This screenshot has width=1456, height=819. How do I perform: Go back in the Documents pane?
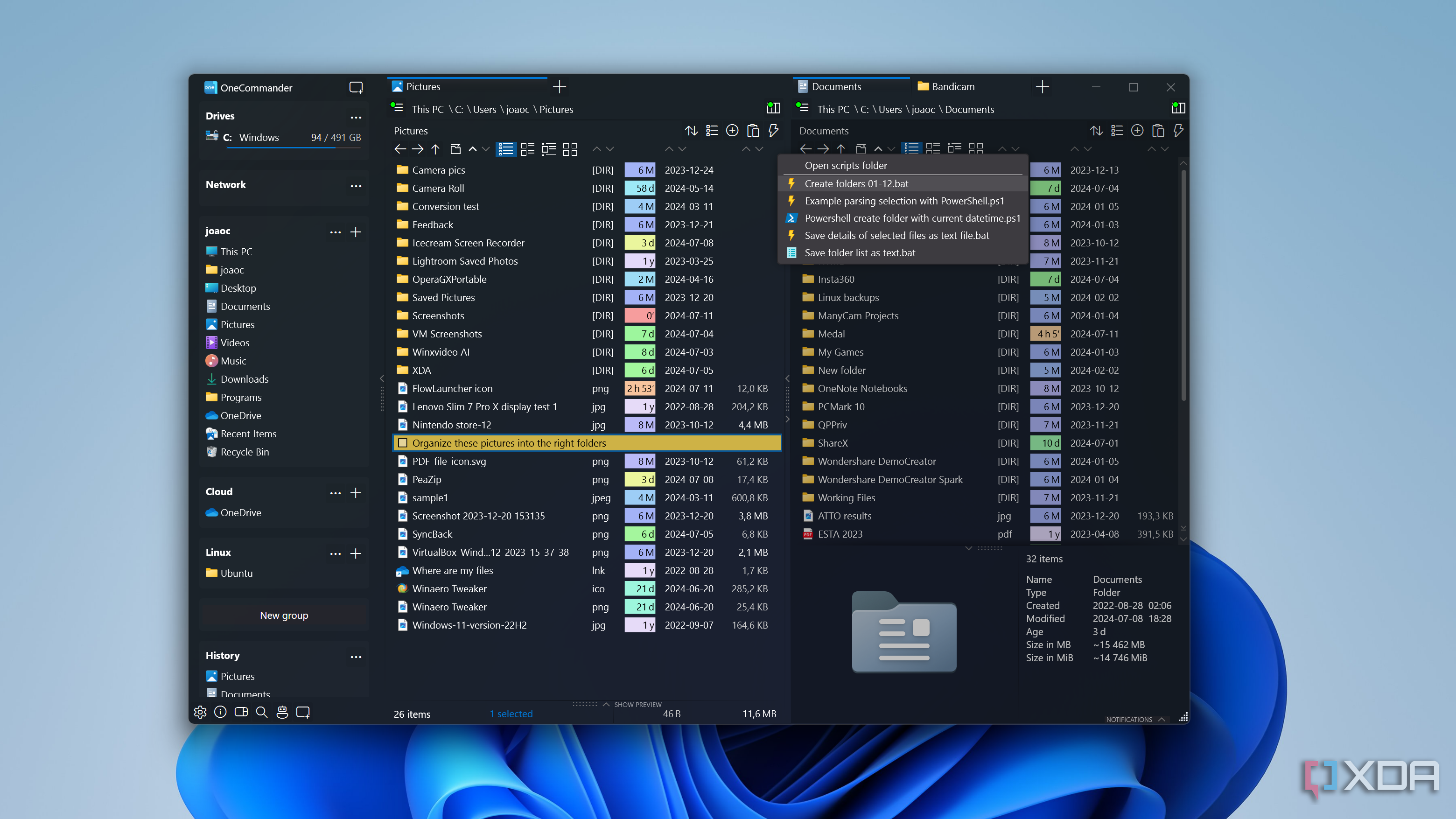click(x=805, y=149)
